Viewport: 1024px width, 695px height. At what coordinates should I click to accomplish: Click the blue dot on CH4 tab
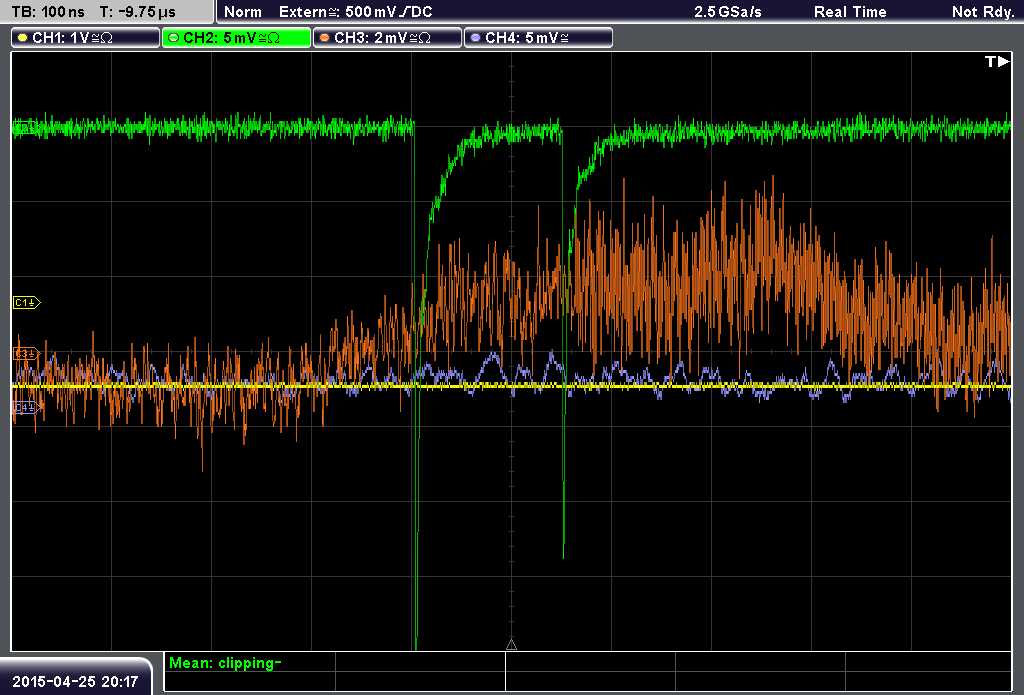pyautogui.click(x=475, y=38)
